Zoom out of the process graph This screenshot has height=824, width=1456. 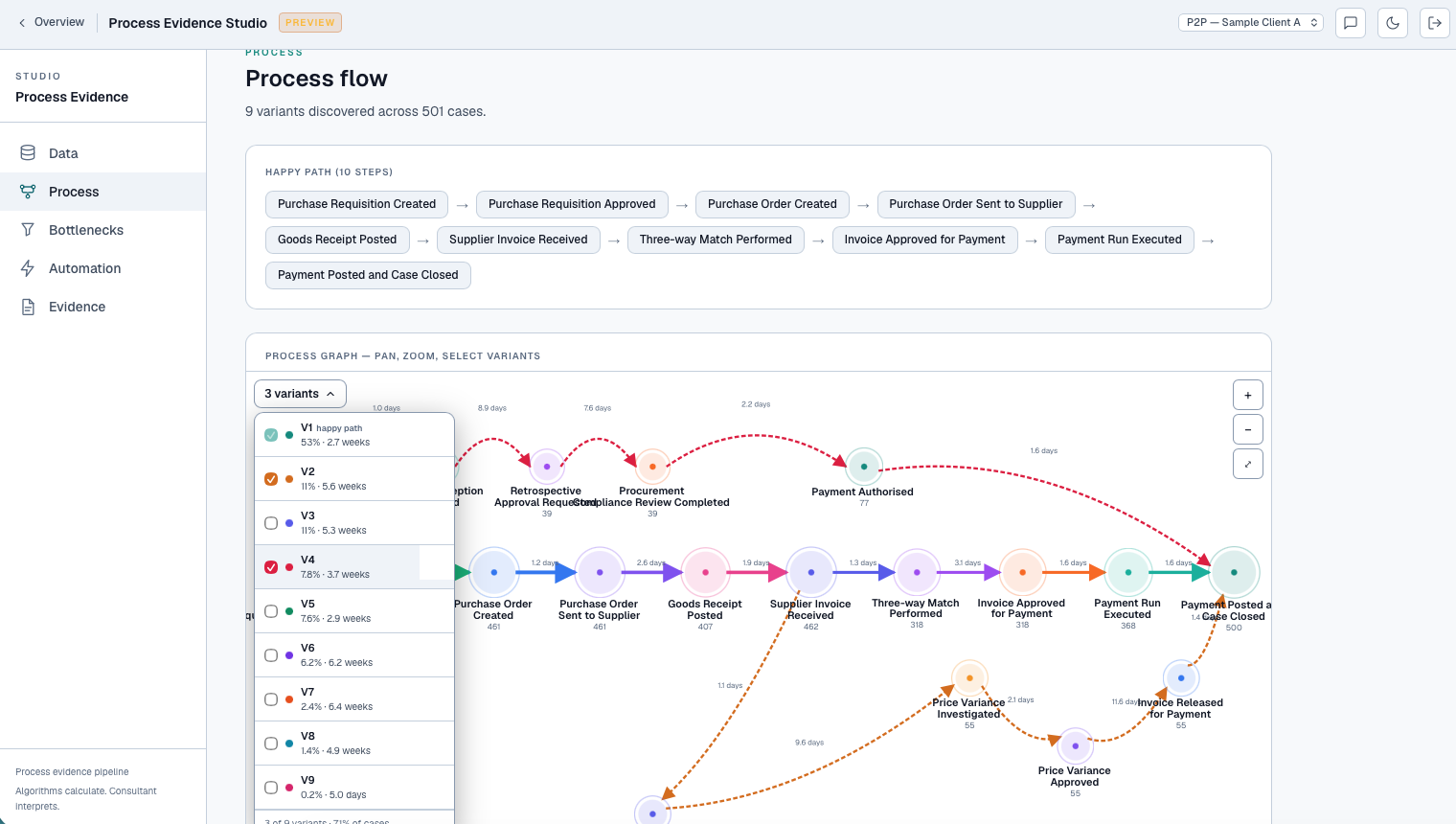1248,429
